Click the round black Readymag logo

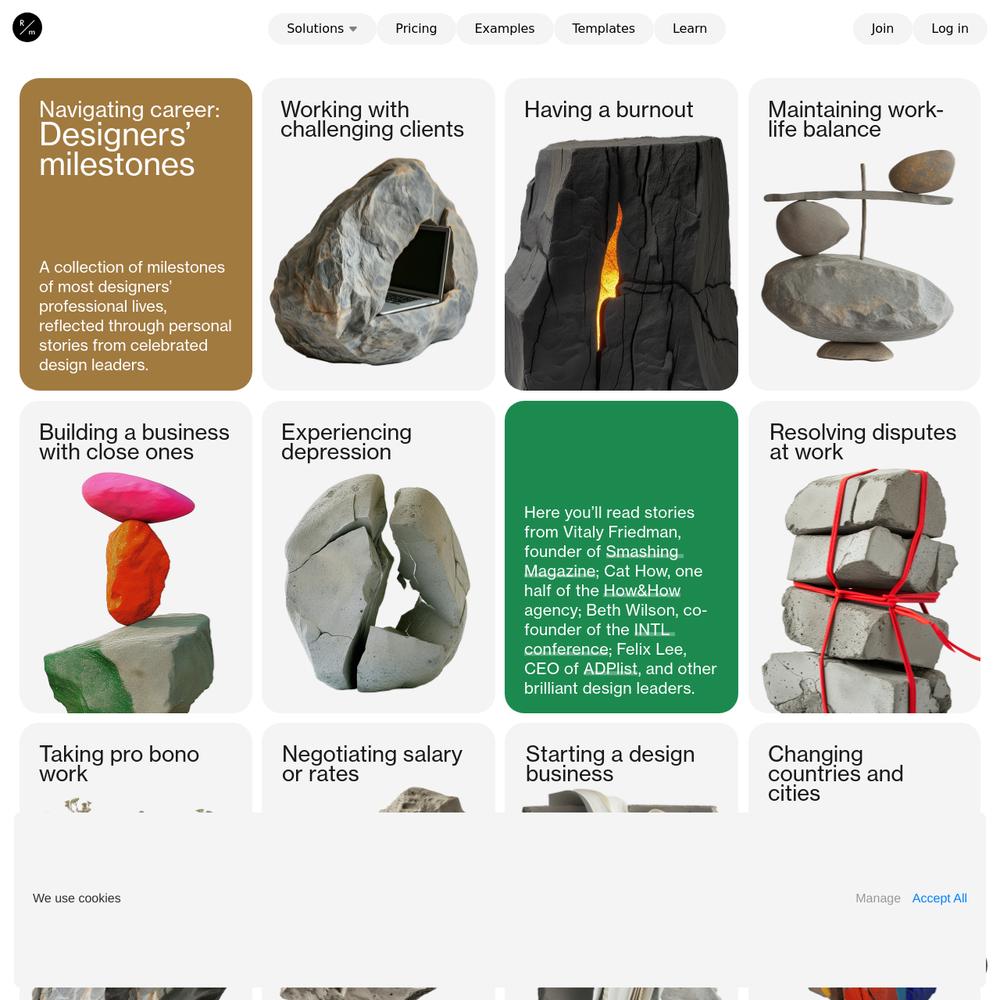coord(27,27)
